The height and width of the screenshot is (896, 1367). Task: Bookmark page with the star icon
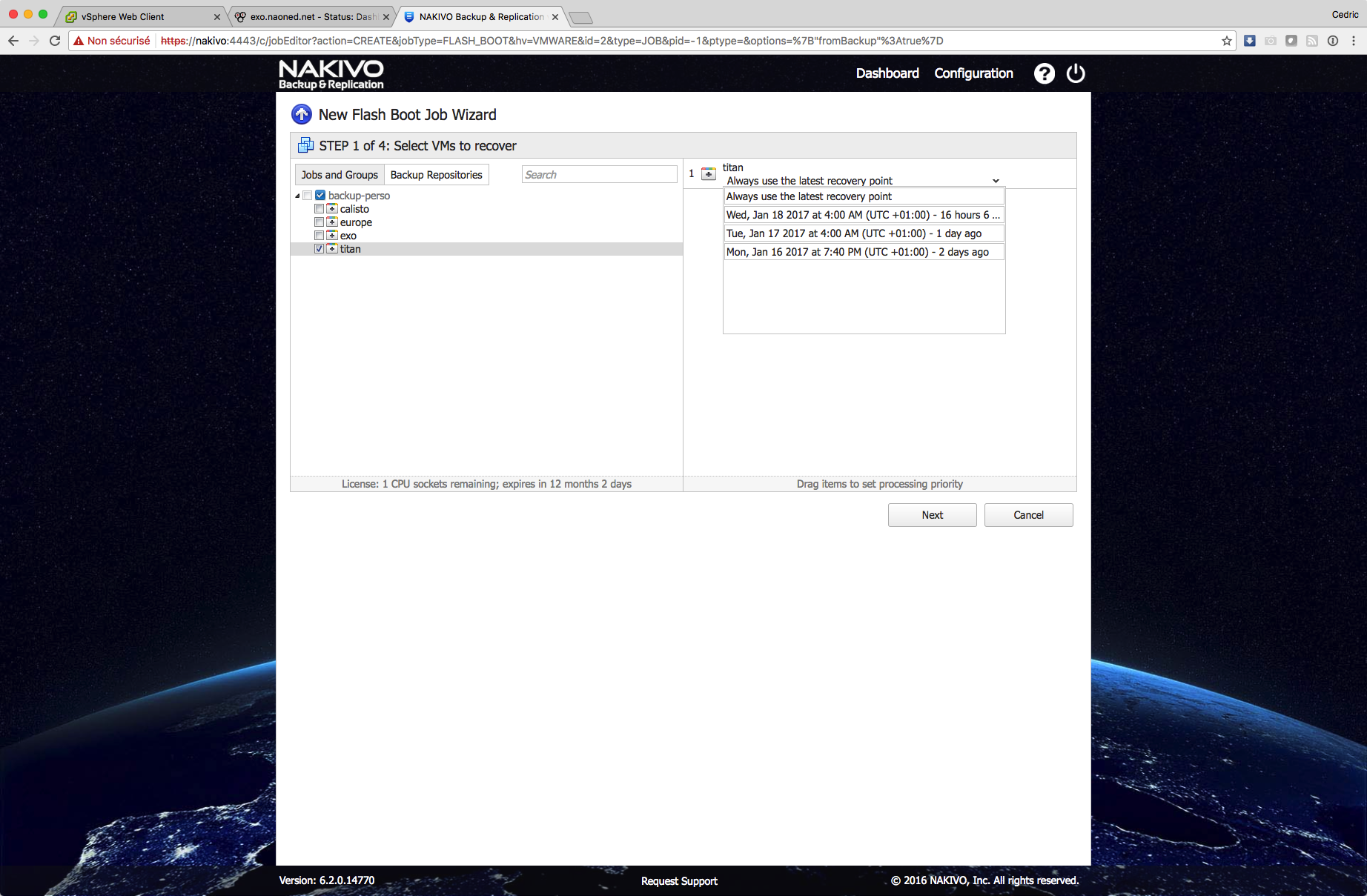[1227, 41]
